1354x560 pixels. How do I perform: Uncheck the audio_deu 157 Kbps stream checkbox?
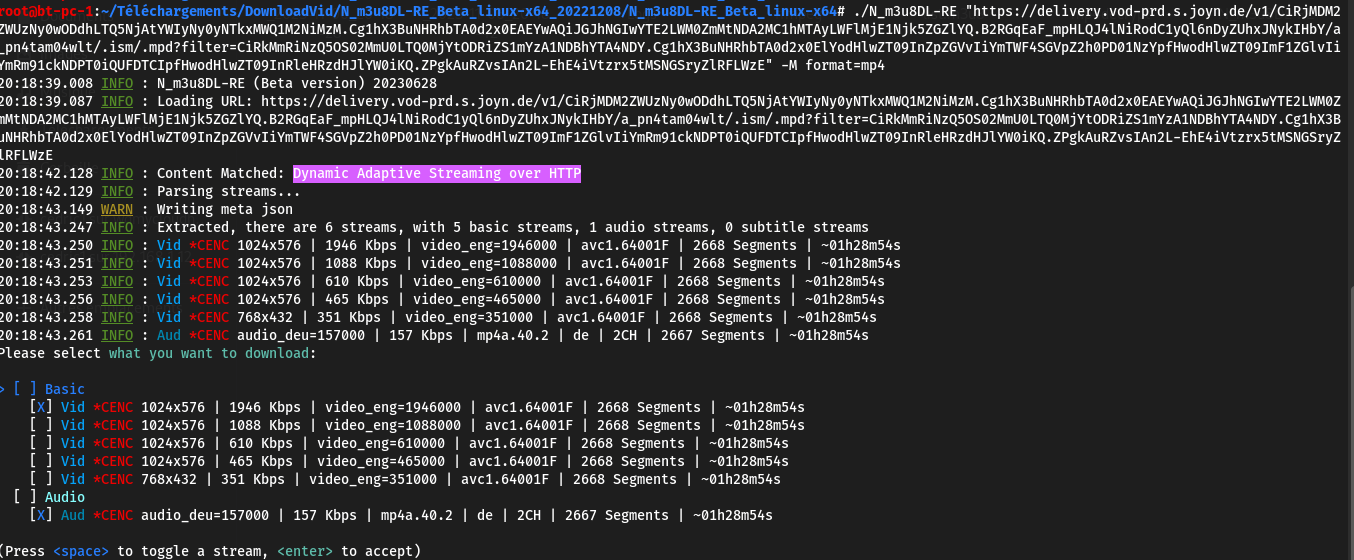41,515
